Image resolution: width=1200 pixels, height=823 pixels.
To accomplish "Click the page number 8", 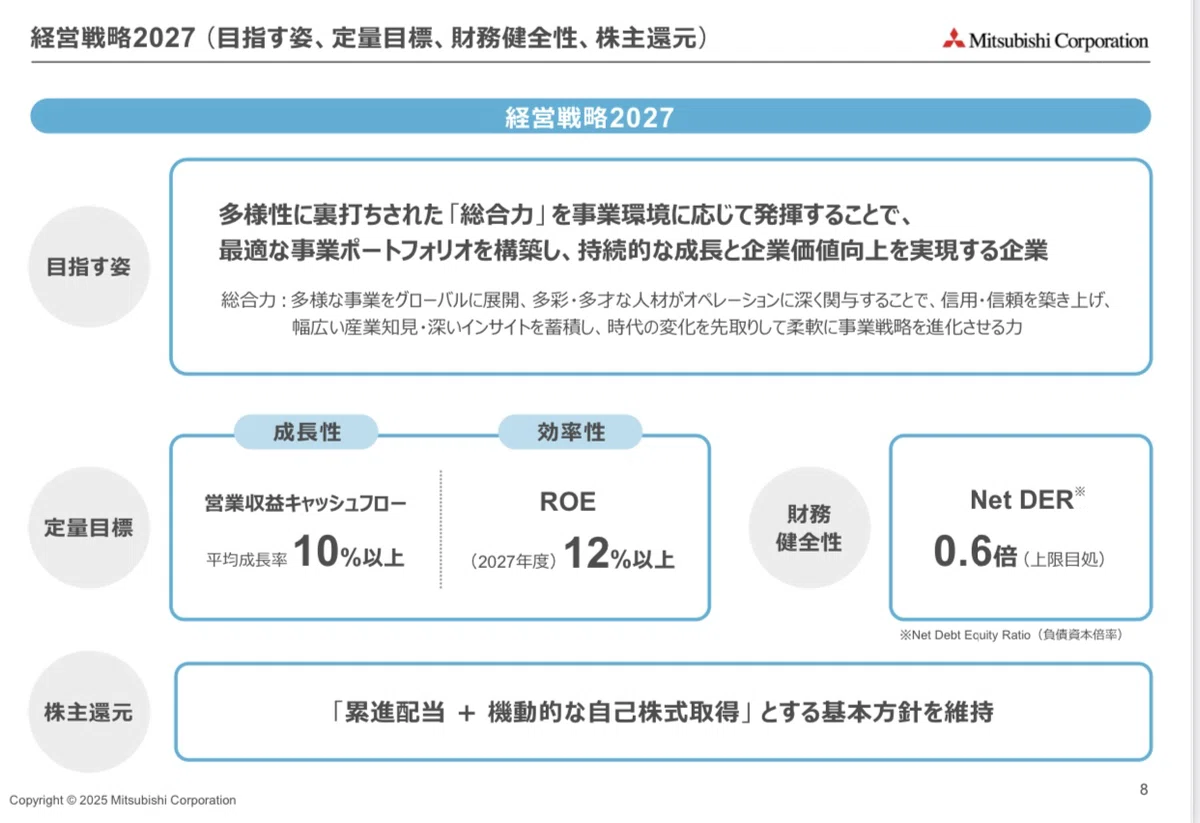I will (x=1144, y=790).
